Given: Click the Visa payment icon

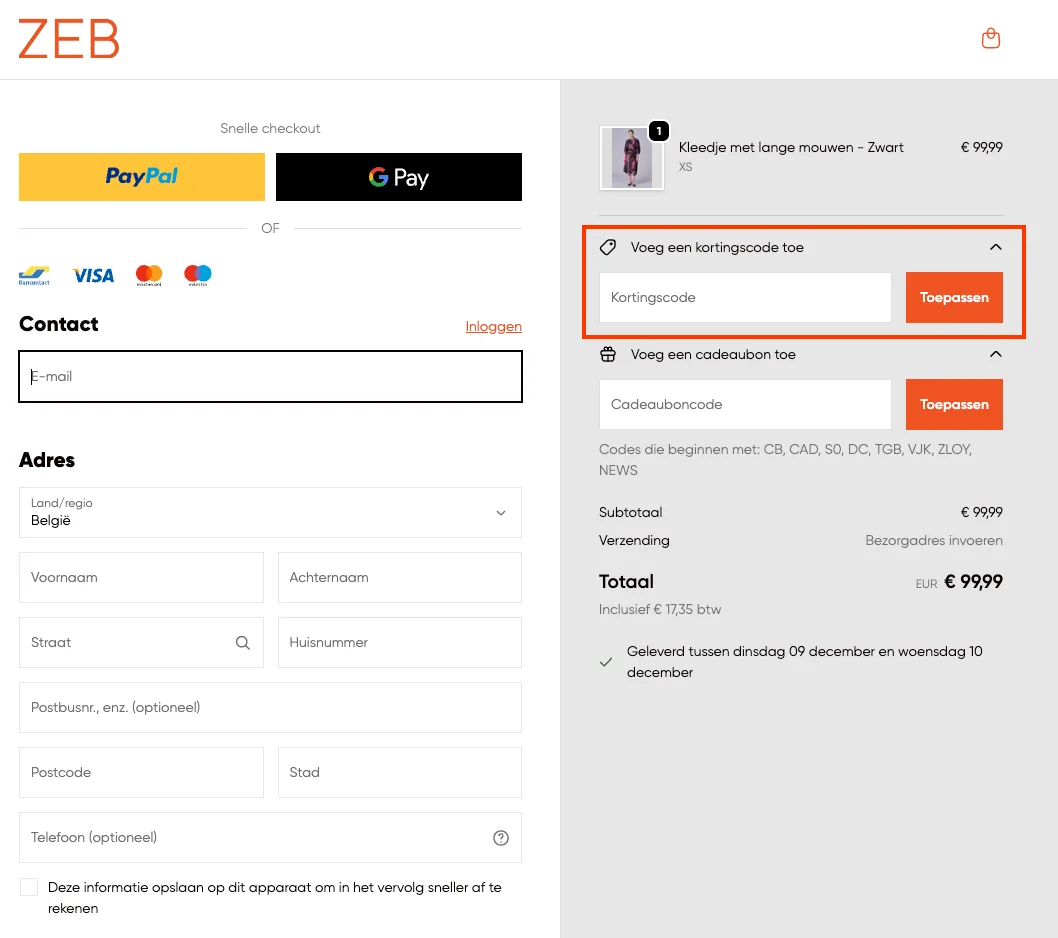Looking at the screenshot, I should point(93,275).
